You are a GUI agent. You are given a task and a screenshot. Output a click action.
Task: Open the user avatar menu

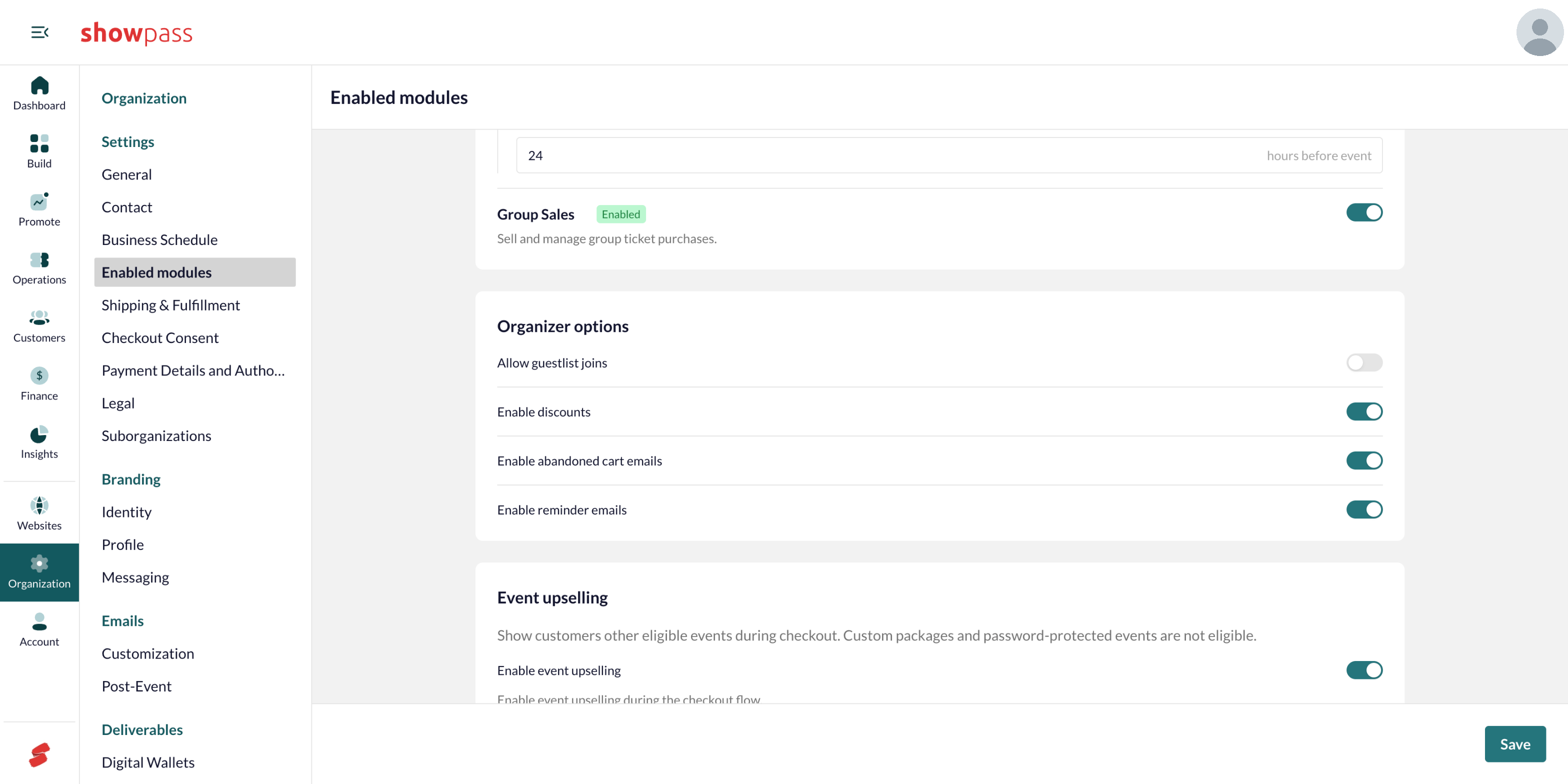click(1539, 32)
